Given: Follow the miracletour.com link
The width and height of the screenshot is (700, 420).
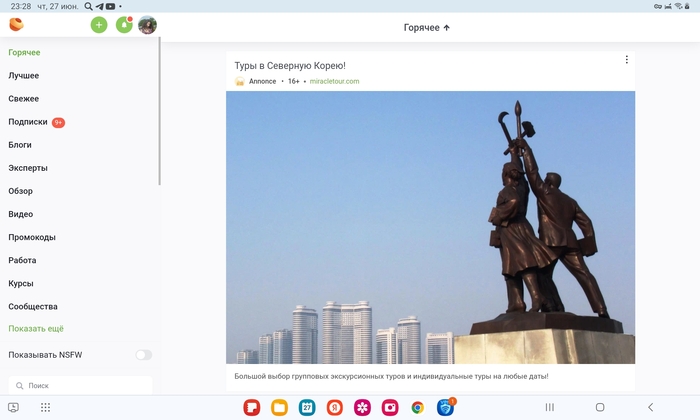Looking at the screenshot, I should [334, 81].
